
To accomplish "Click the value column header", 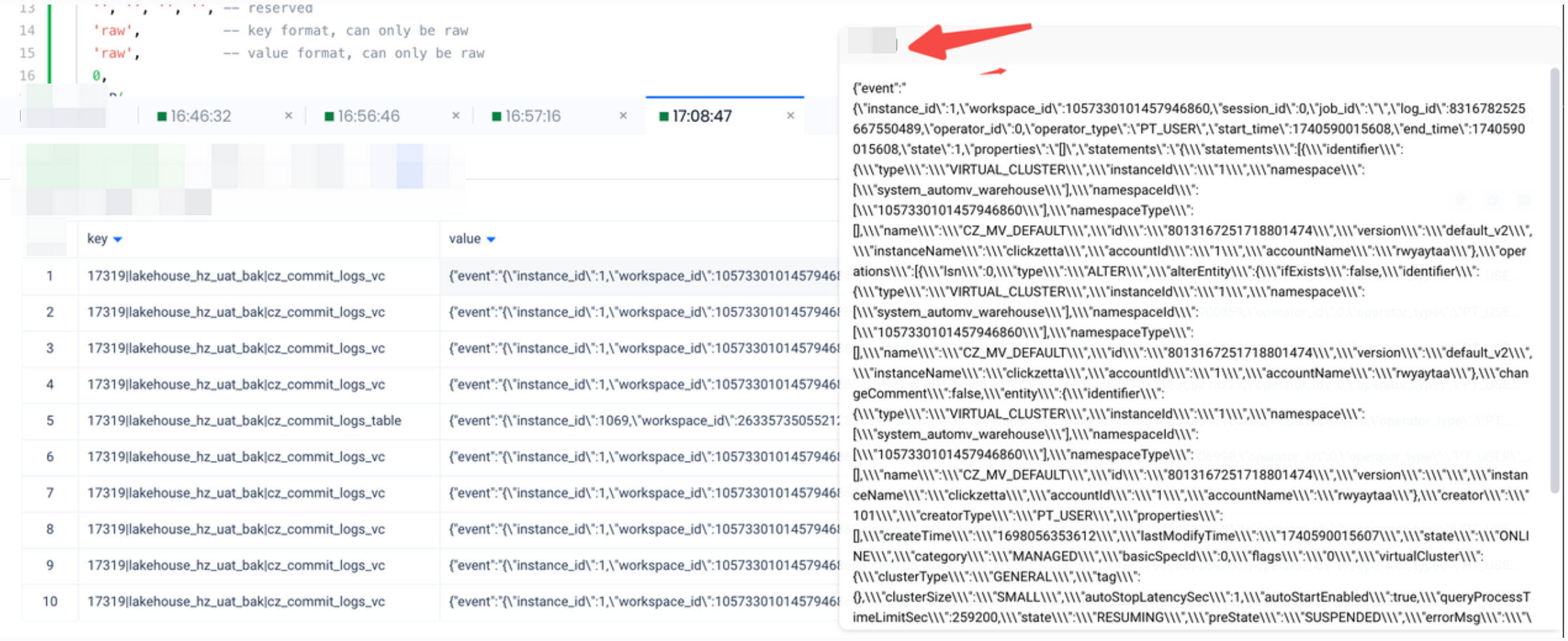I will tap(464, 239).
